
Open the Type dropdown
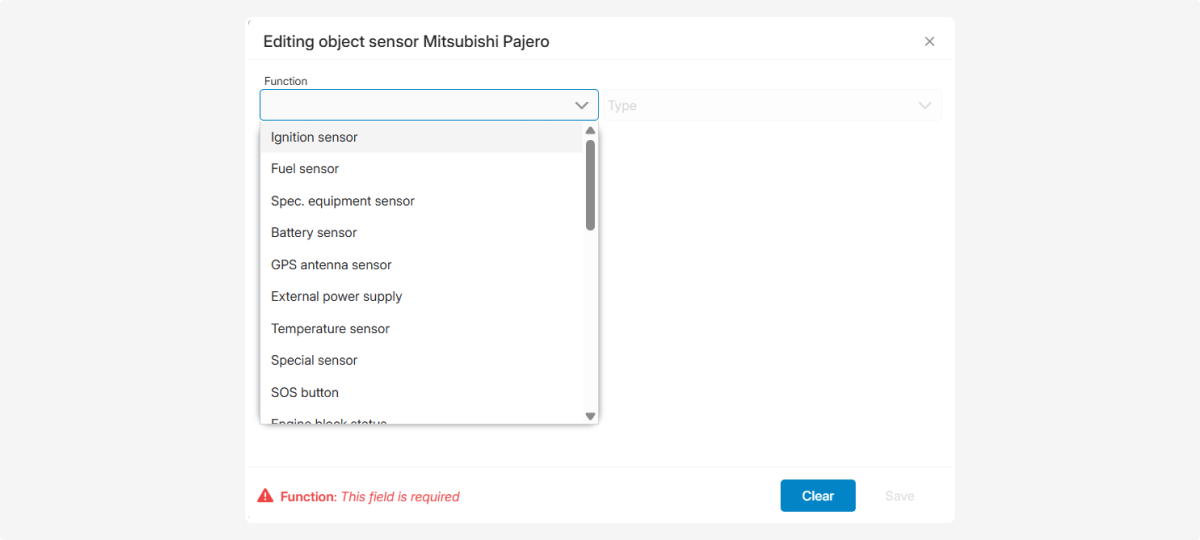point(760,105)
